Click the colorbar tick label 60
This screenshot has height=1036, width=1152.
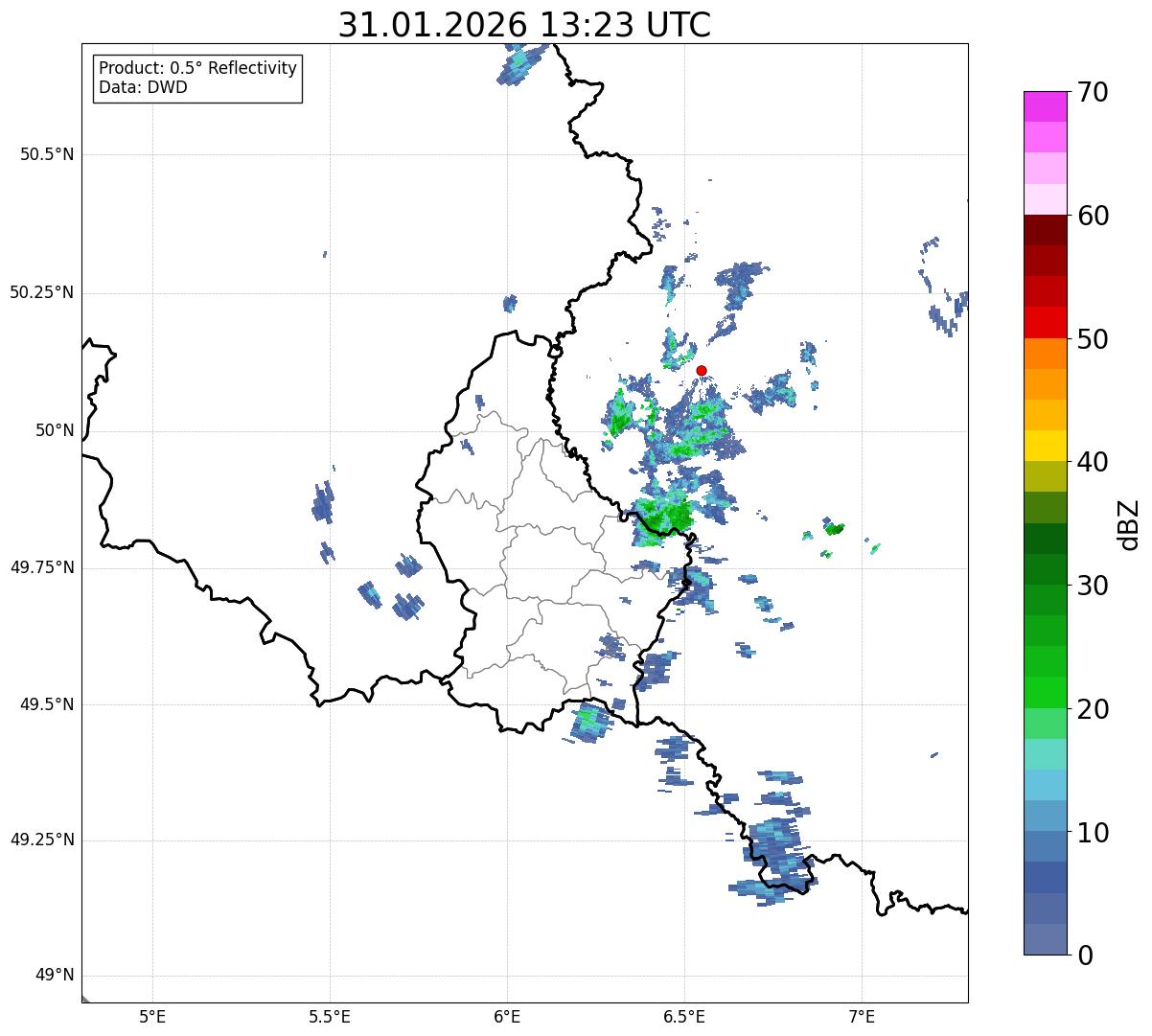[1093, 216]
